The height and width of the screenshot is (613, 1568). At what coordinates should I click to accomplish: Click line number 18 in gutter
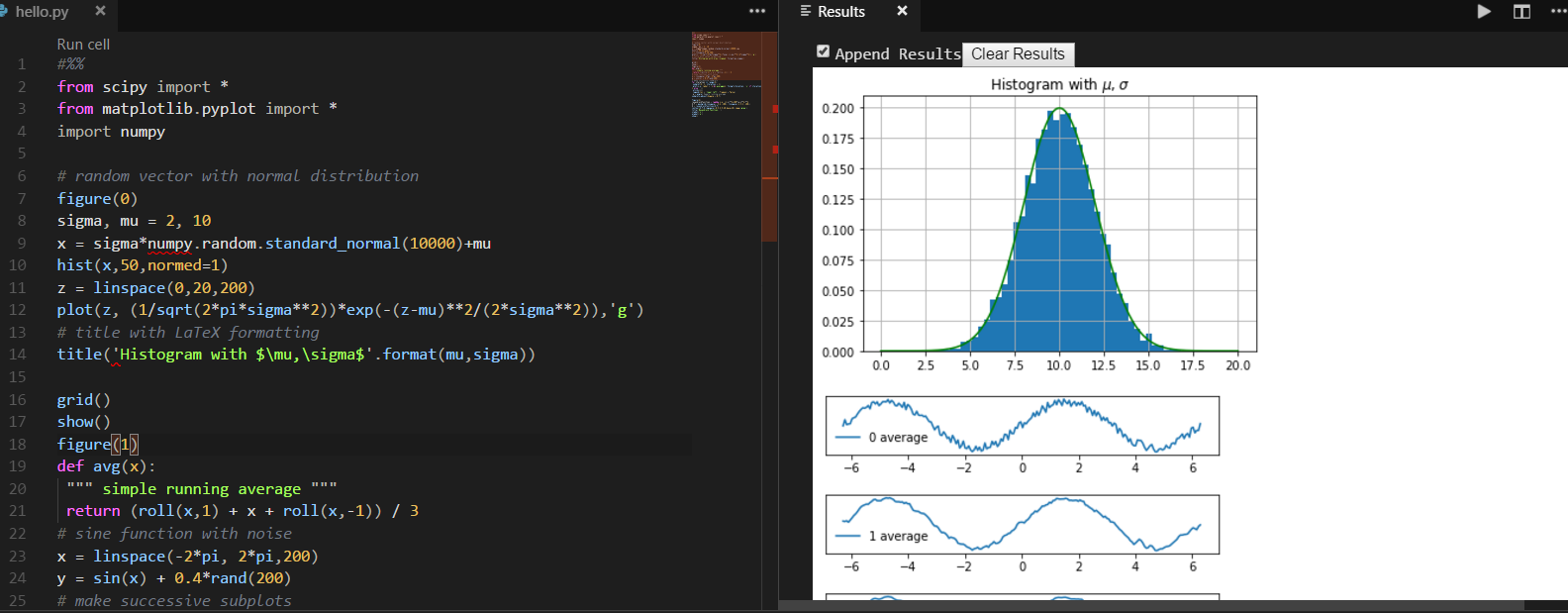[18, 445]
